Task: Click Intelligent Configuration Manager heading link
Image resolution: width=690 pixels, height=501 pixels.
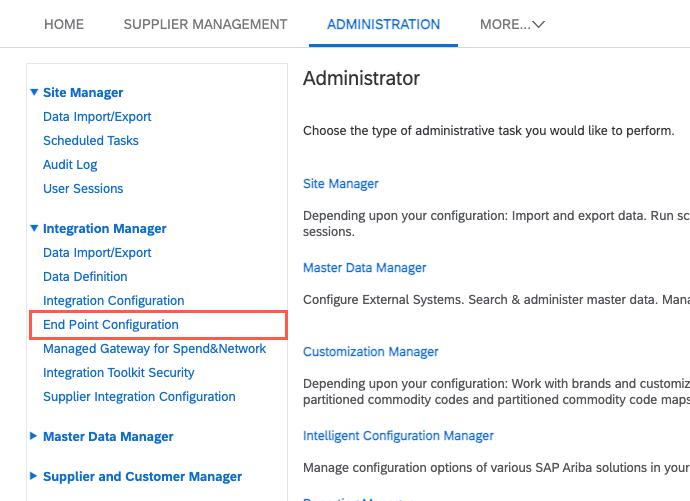Action: [x=398, y=436]
